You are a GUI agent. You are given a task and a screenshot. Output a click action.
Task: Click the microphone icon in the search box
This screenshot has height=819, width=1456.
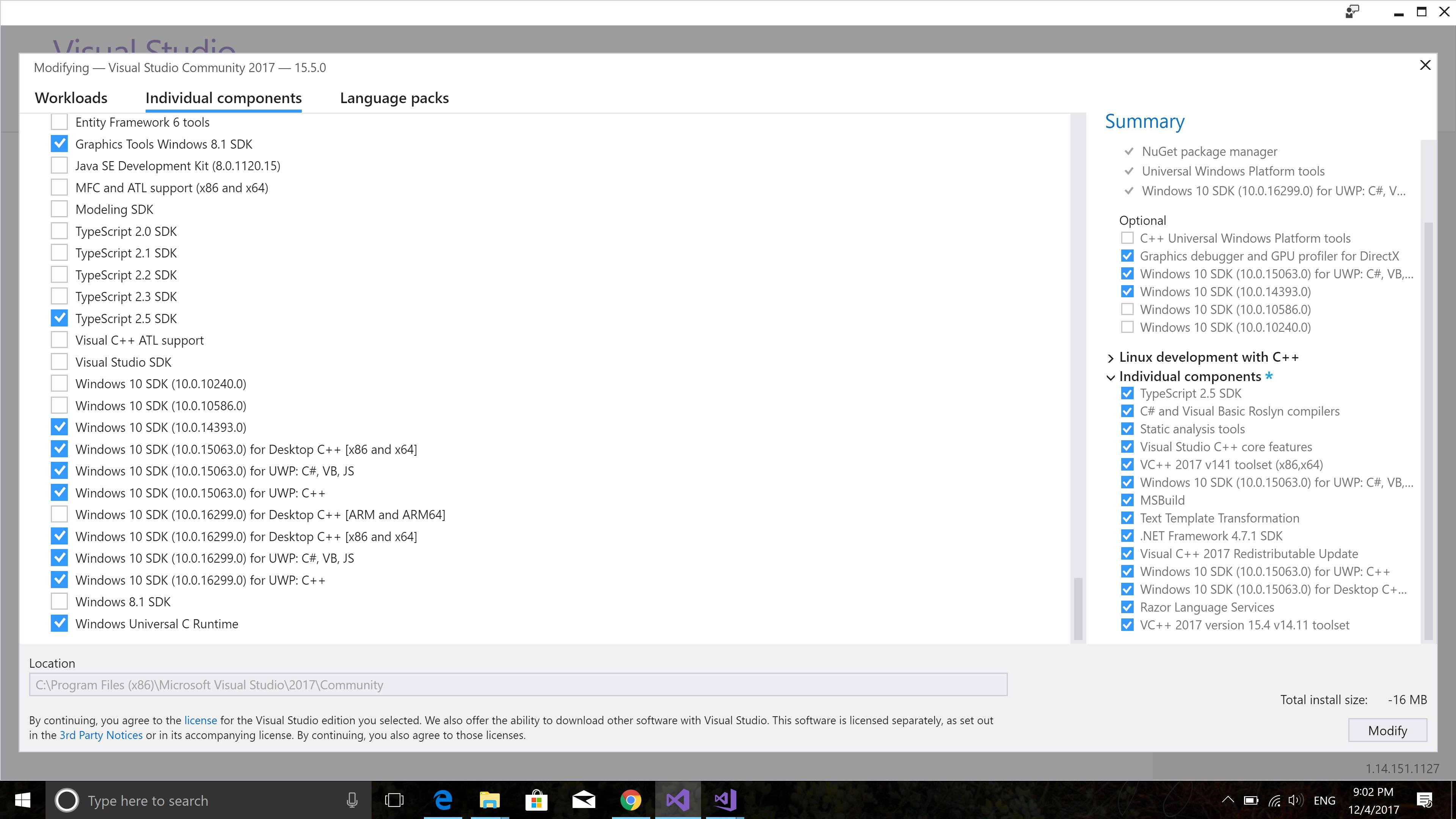tap(351, 800)
